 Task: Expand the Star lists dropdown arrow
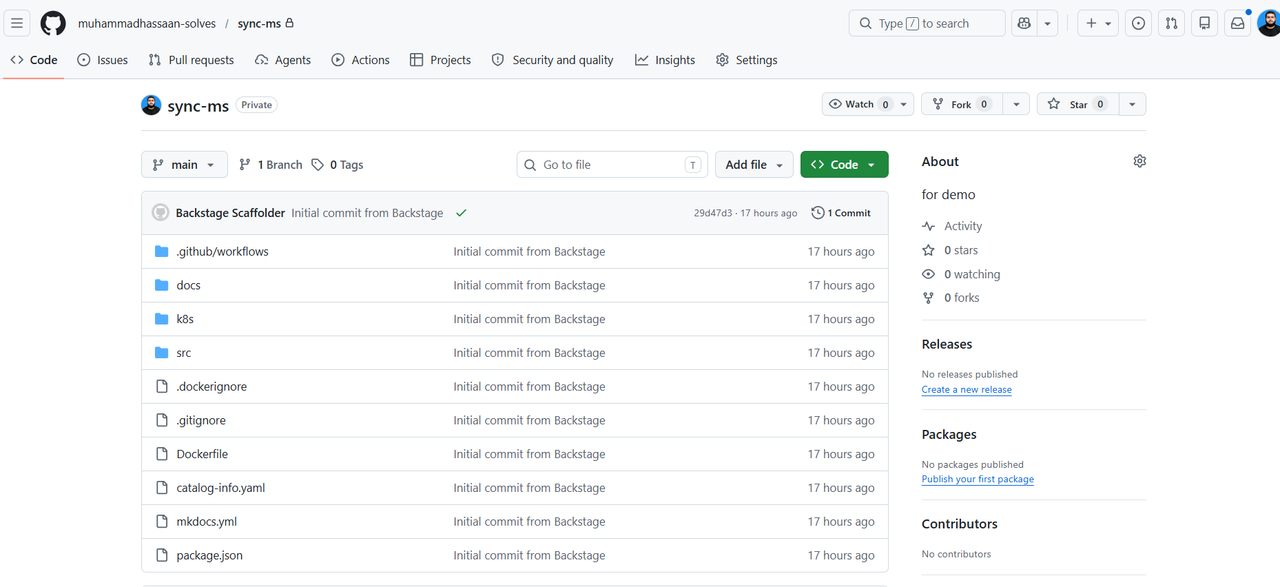click(1132, 104)
